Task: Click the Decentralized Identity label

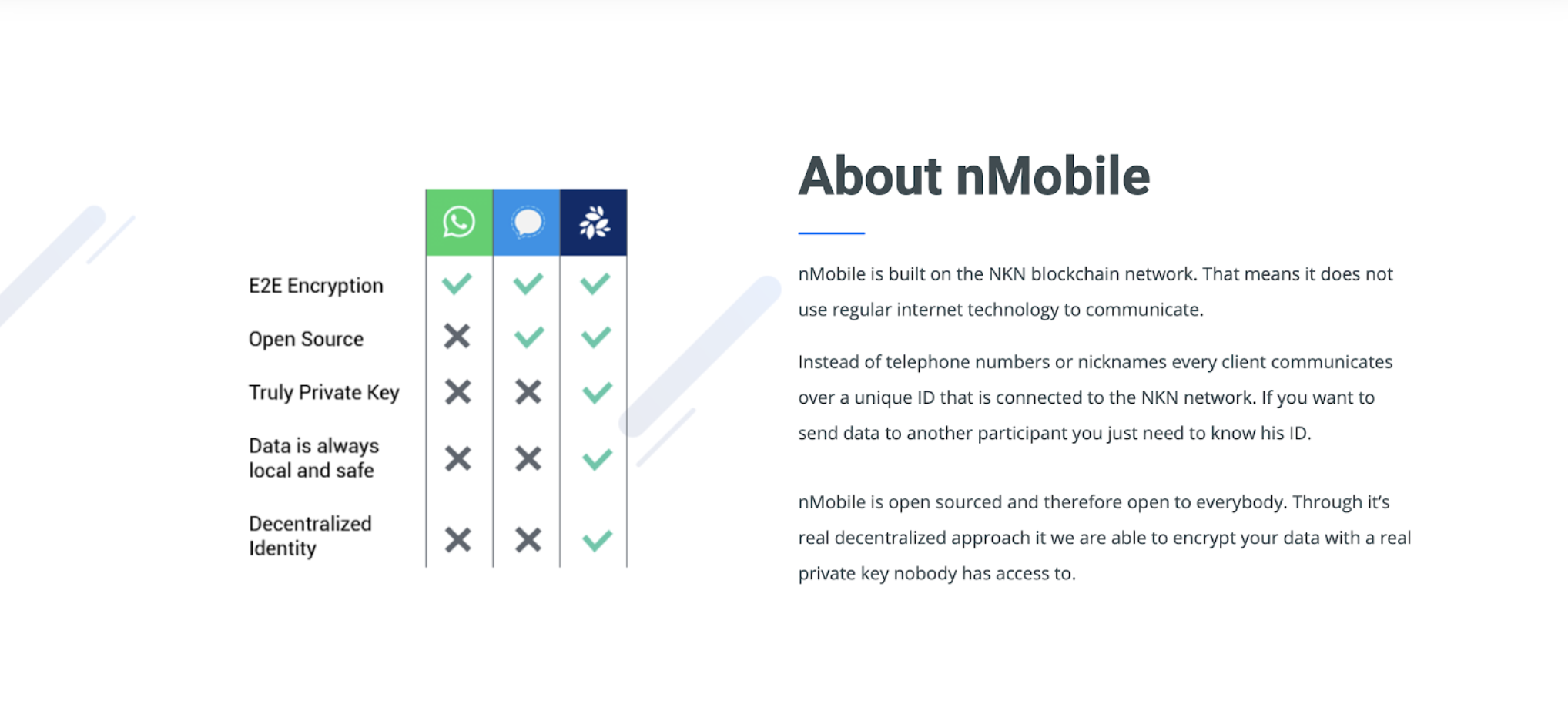Action: tap(310, 536)
